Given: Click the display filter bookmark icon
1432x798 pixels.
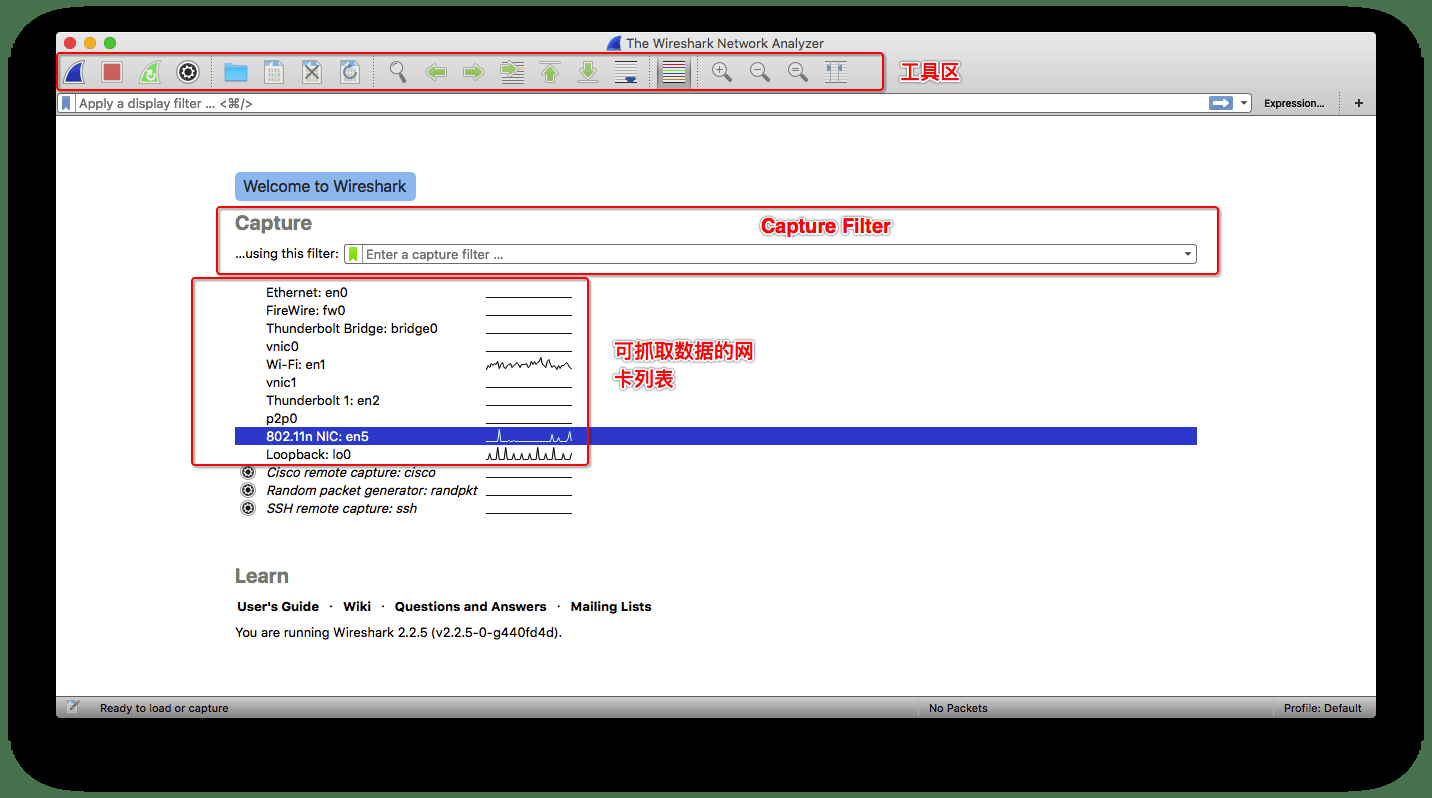Looking at the screenshot, I should 66,103.
